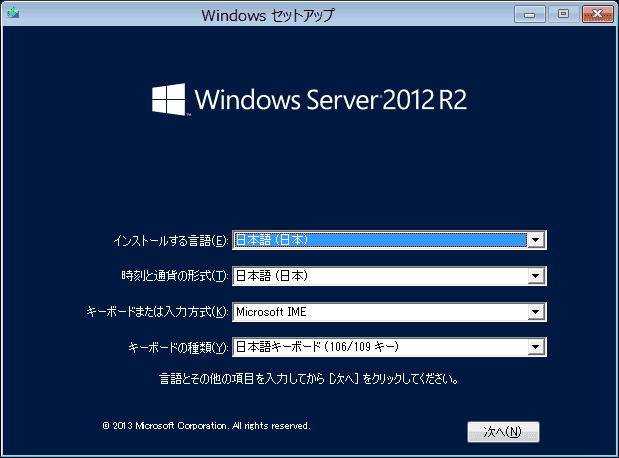Viewport: 619px width, 458px height.
Task: Open the キーボードの種類 combo box
Action: [389, 347]
